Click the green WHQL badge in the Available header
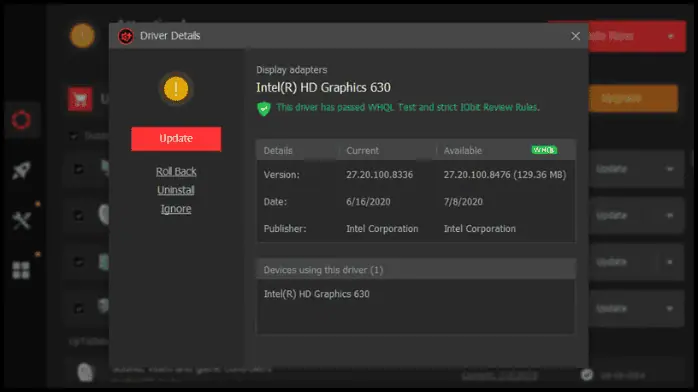Image resolution: width=698 pixels, height=392 pixels. tap(544, 150)
